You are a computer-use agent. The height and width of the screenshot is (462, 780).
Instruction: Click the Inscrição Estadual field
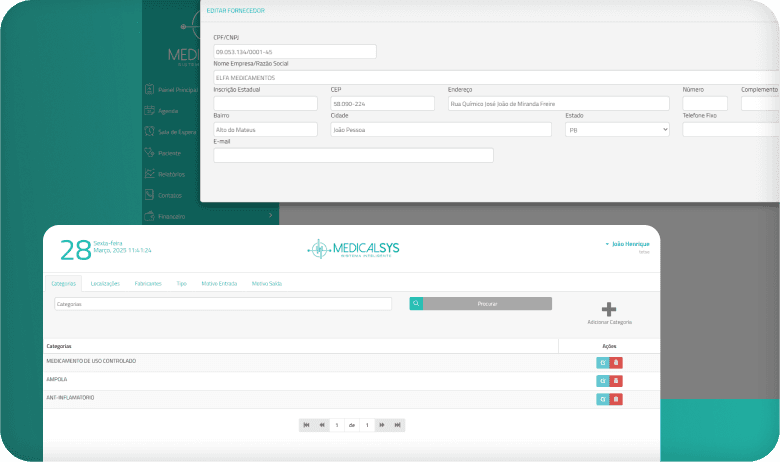(266, 103)
